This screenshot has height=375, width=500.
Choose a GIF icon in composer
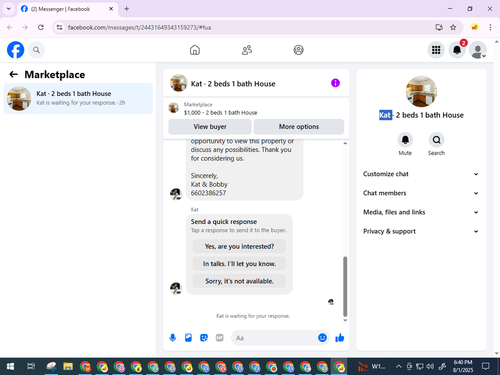(219, 338)
